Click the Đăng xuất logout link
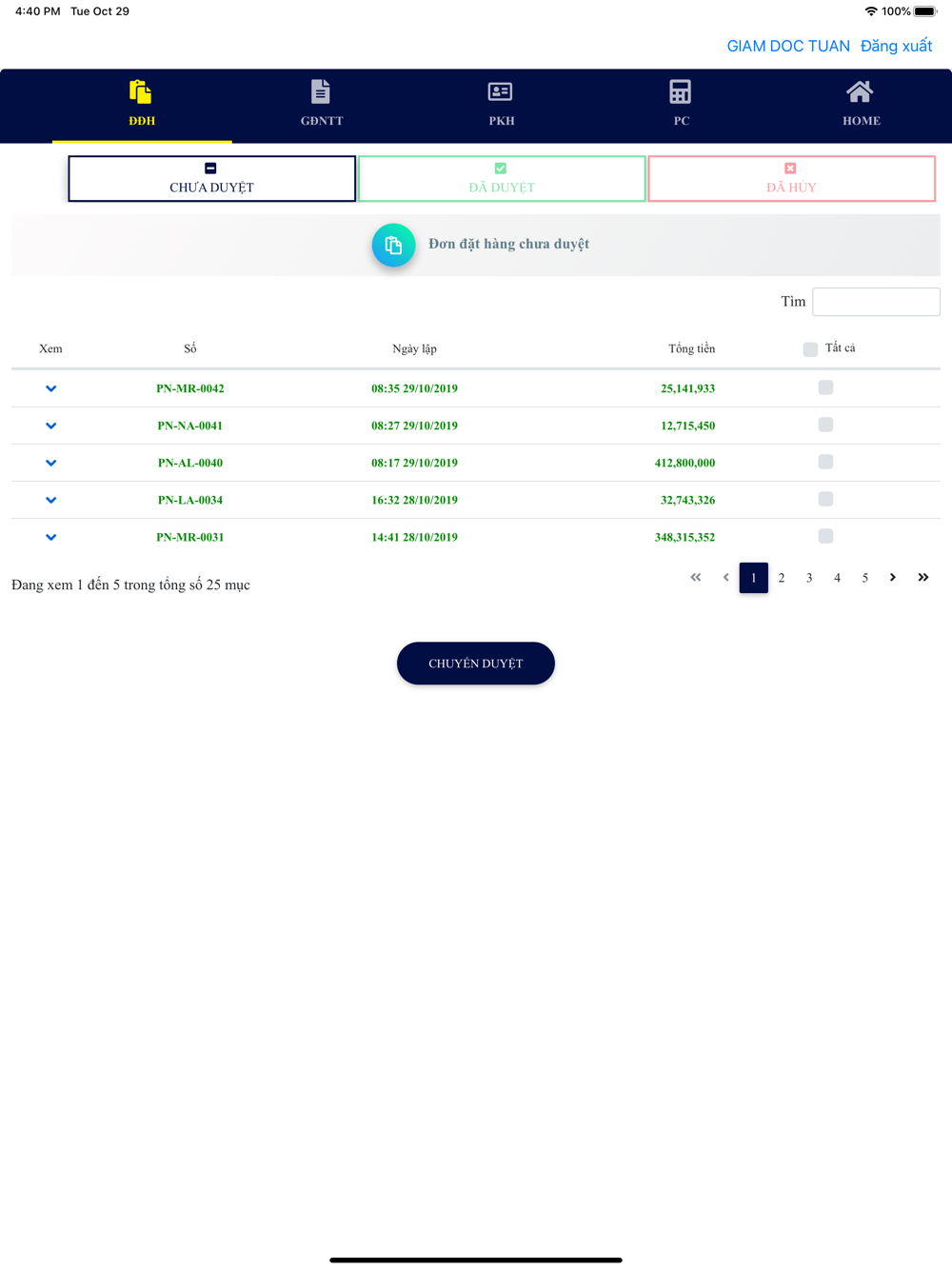 coord(896,47)
